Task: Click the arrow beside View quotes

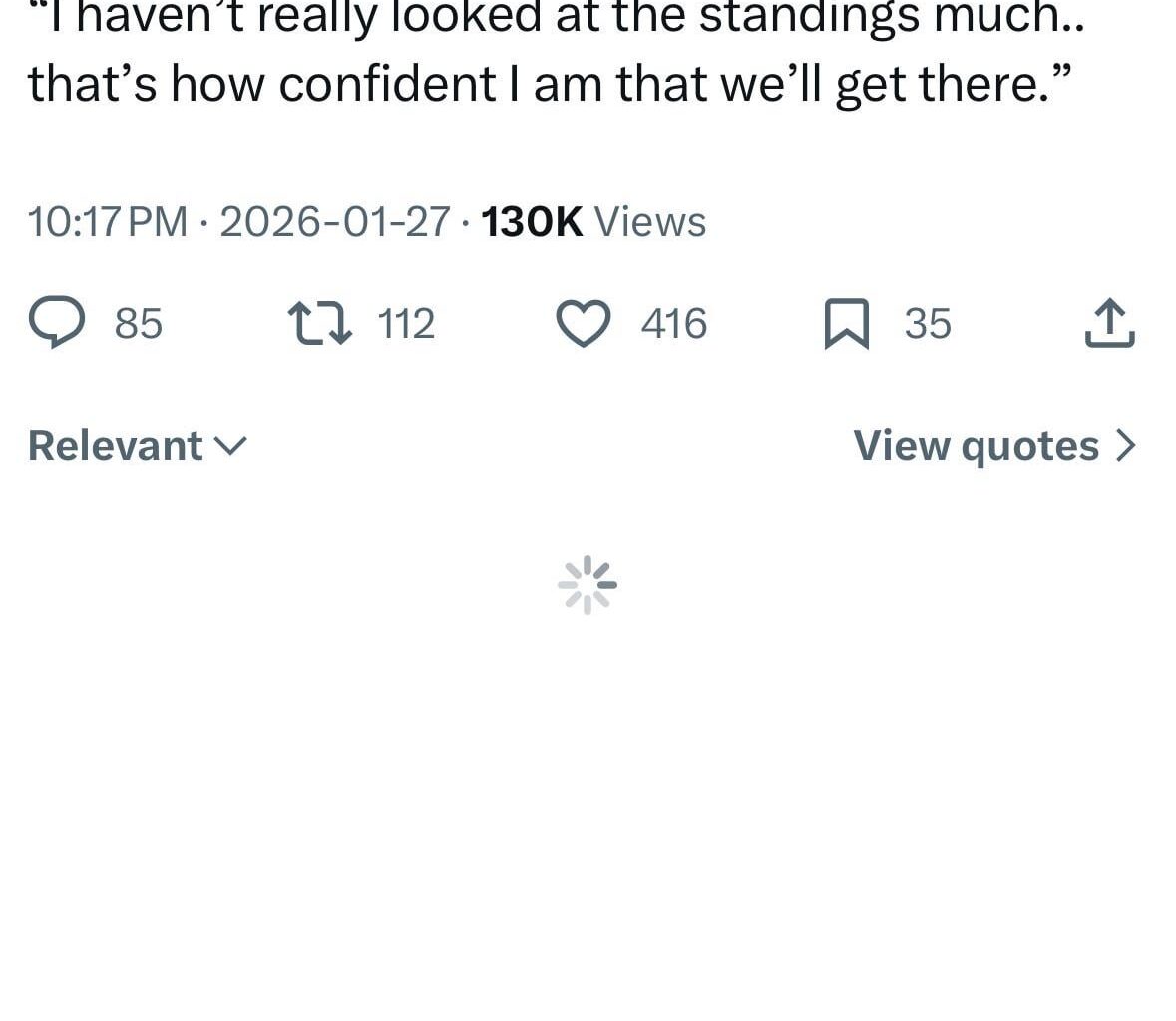Action: [x=1125, y=446]
